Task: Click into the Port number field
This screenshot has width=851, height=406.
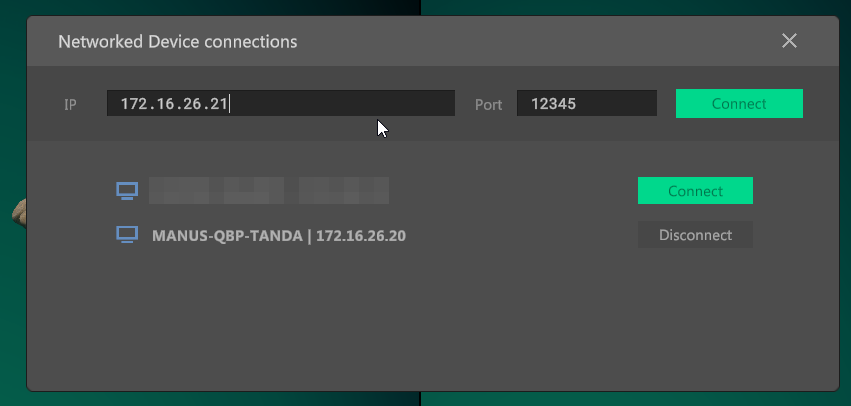Action: [x=586, y=103]
